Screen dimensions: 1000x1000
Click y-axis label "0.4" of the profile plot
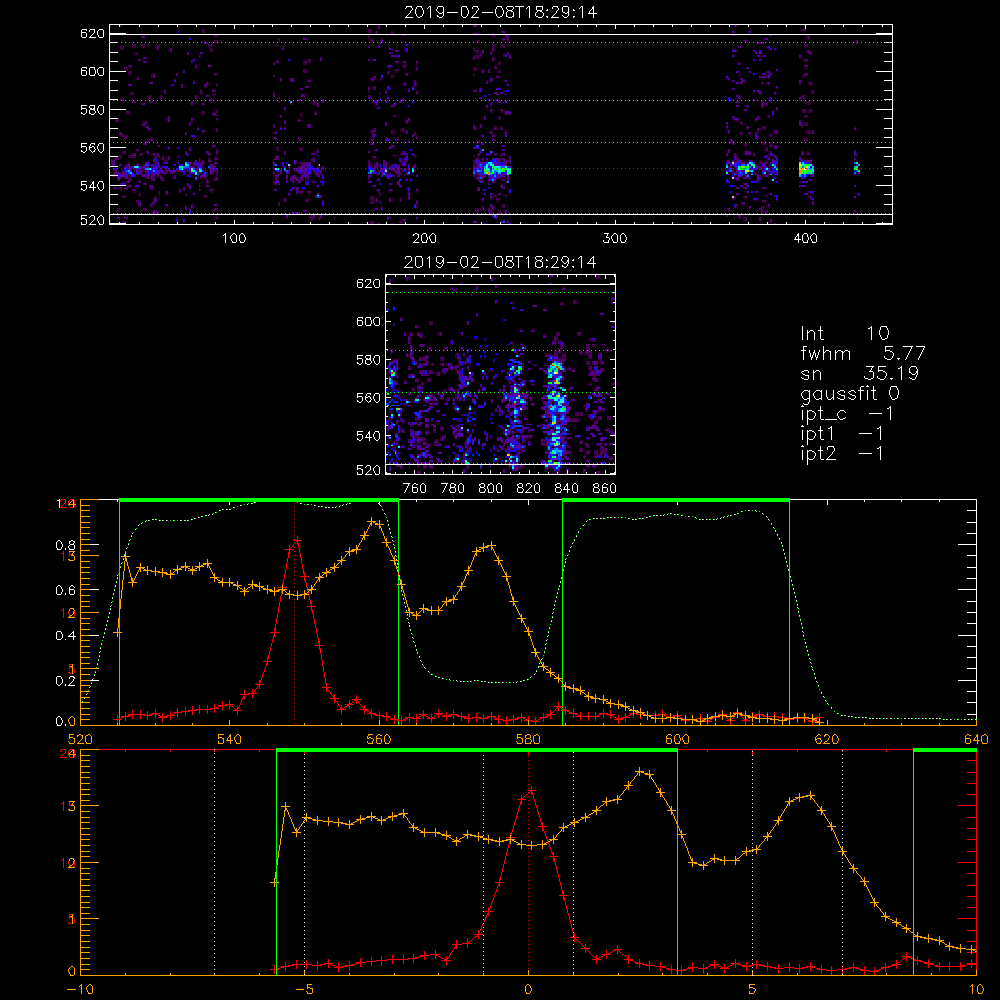pos(66,635)
